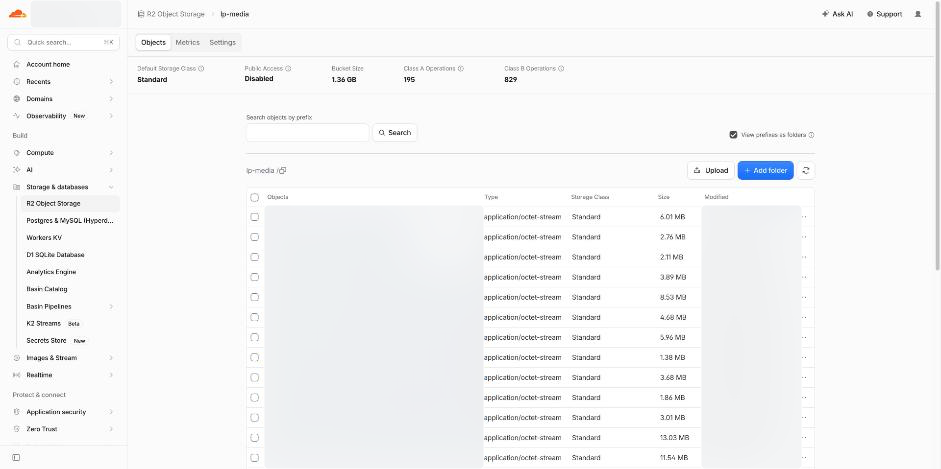
Task: Focus the Search objects by prefix field
Action: (x=308, y=133)
